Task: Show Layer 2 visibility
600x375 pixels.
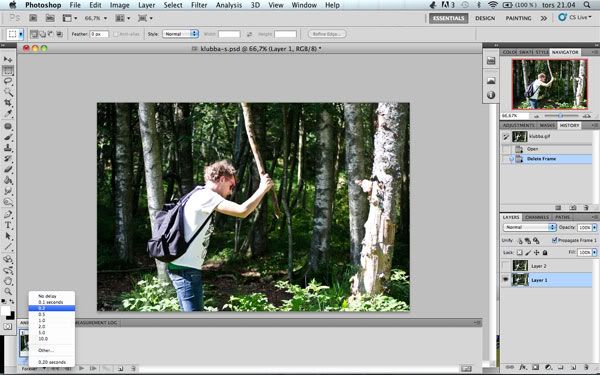Action: [505, 266]
